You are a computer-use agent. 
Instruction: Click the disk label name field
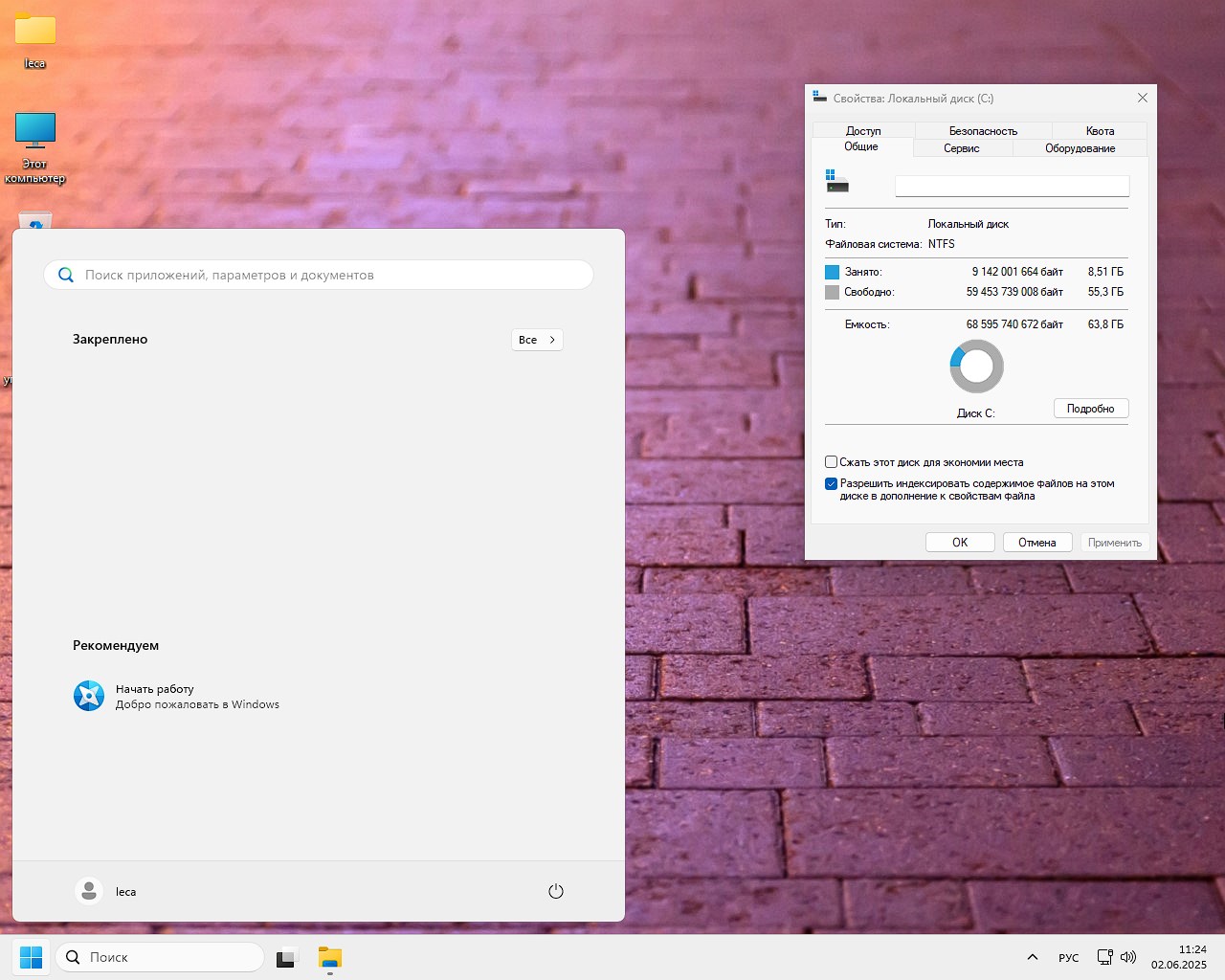1012,186
